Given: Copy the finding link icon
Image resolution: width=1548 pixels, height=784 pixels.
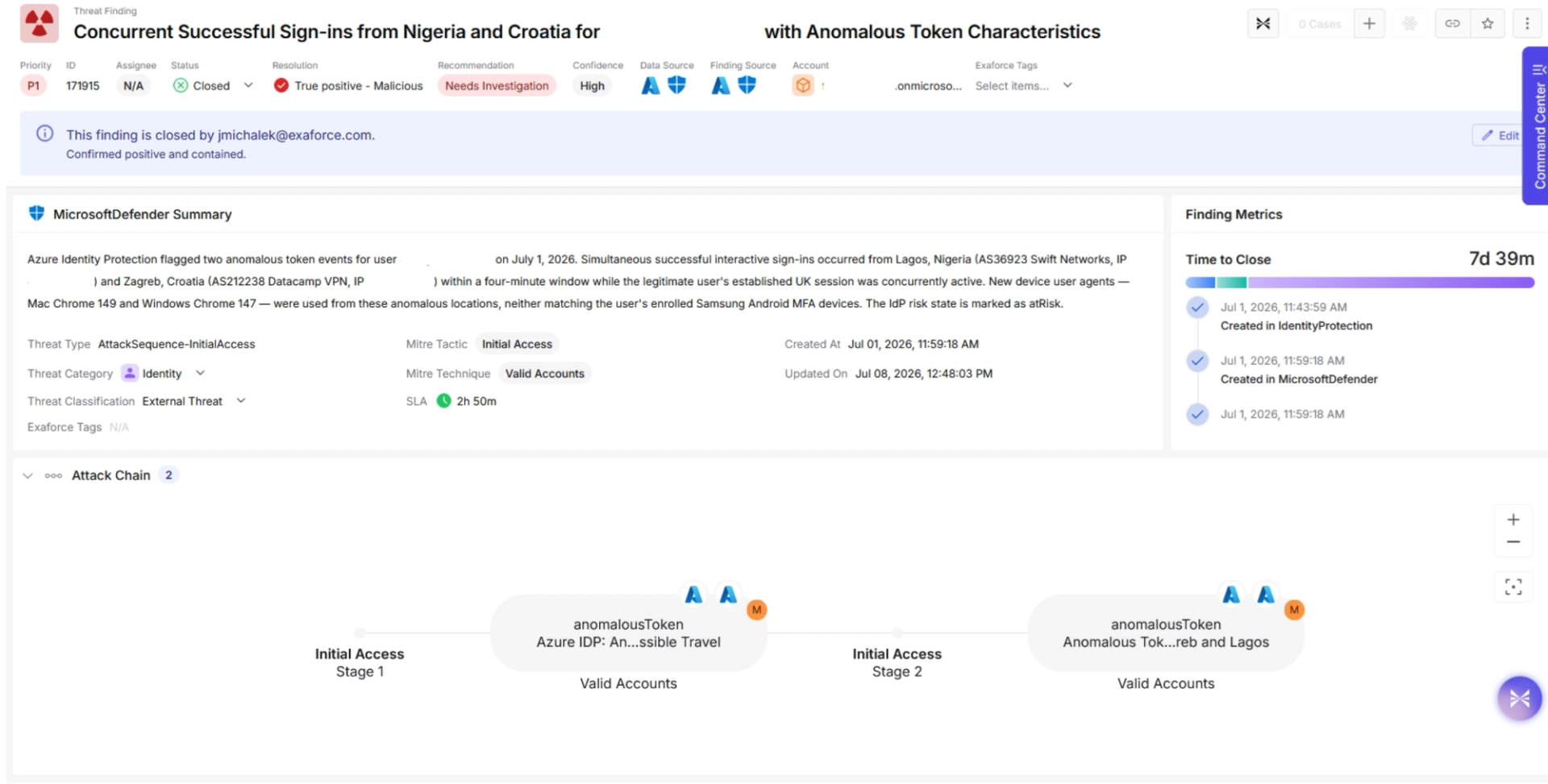Looking at the screenshot, I should click(x=1452, y=23).
